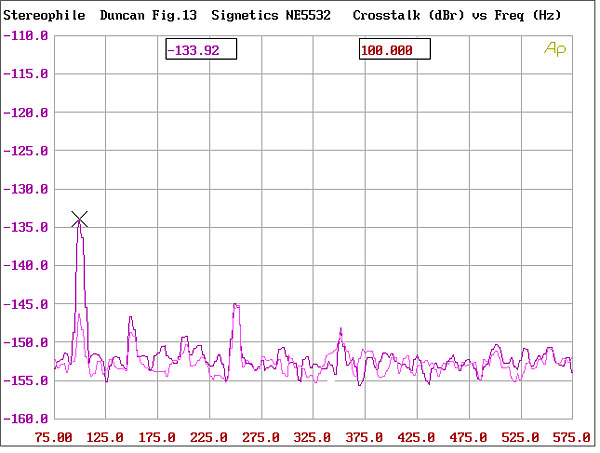Click the spectral peak near 250 Hz
Viewport: 600px width, 453px height.
[236, 306]
